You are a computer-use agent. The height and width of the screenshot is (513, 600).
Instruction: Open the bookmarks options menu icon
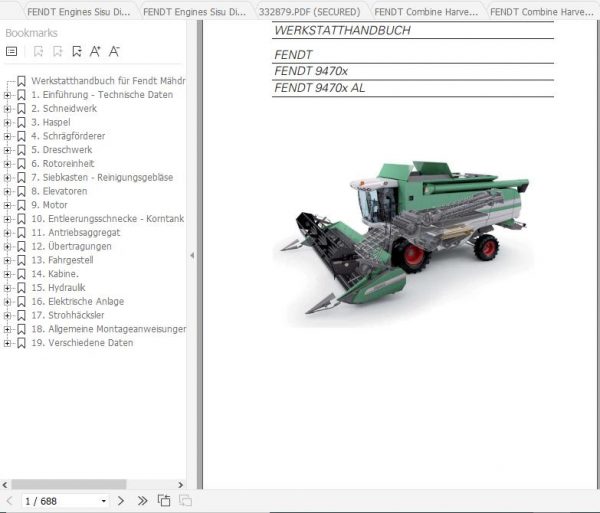(11, 51)
